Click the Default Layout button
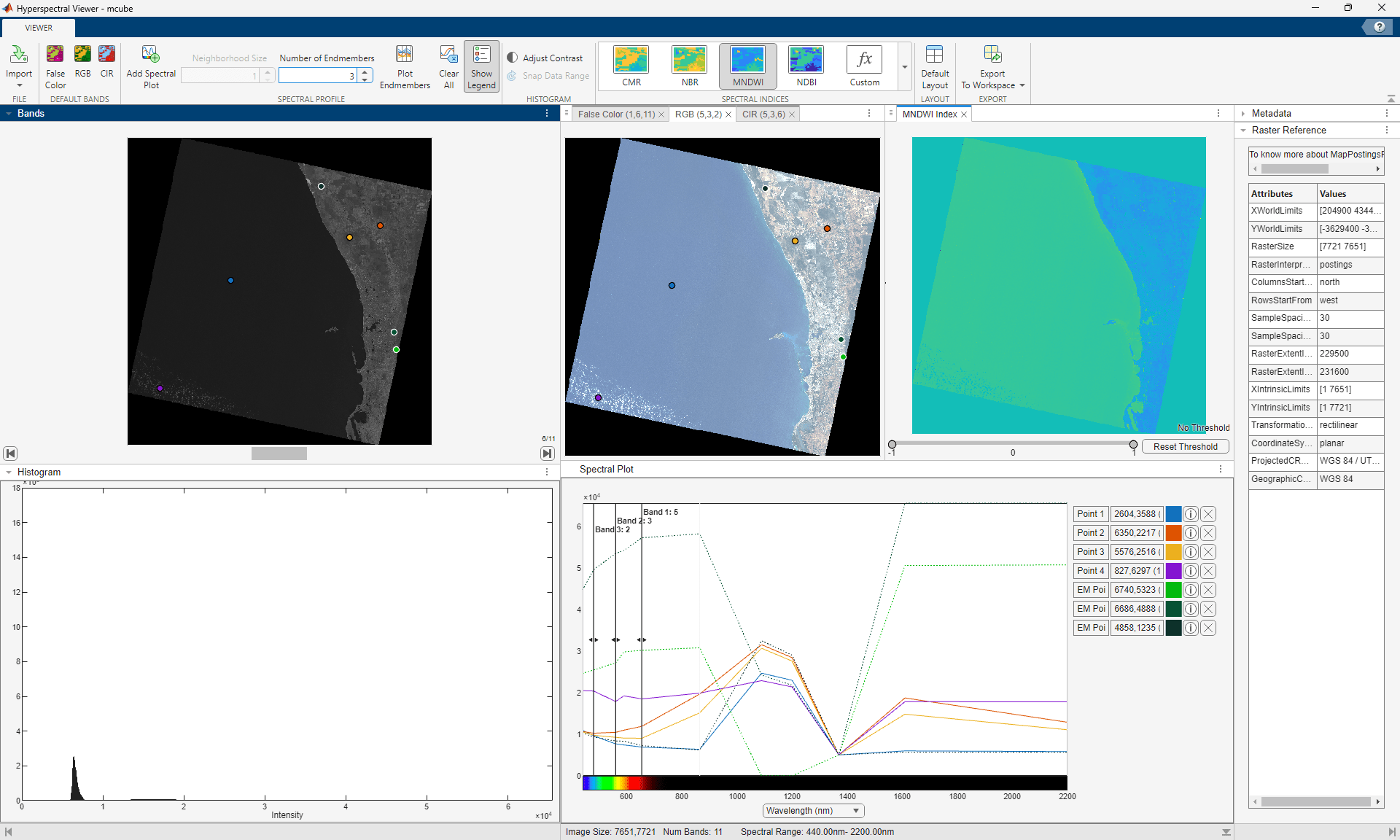Viewport: 1400px width, 840px height. (x=935, y=64)
